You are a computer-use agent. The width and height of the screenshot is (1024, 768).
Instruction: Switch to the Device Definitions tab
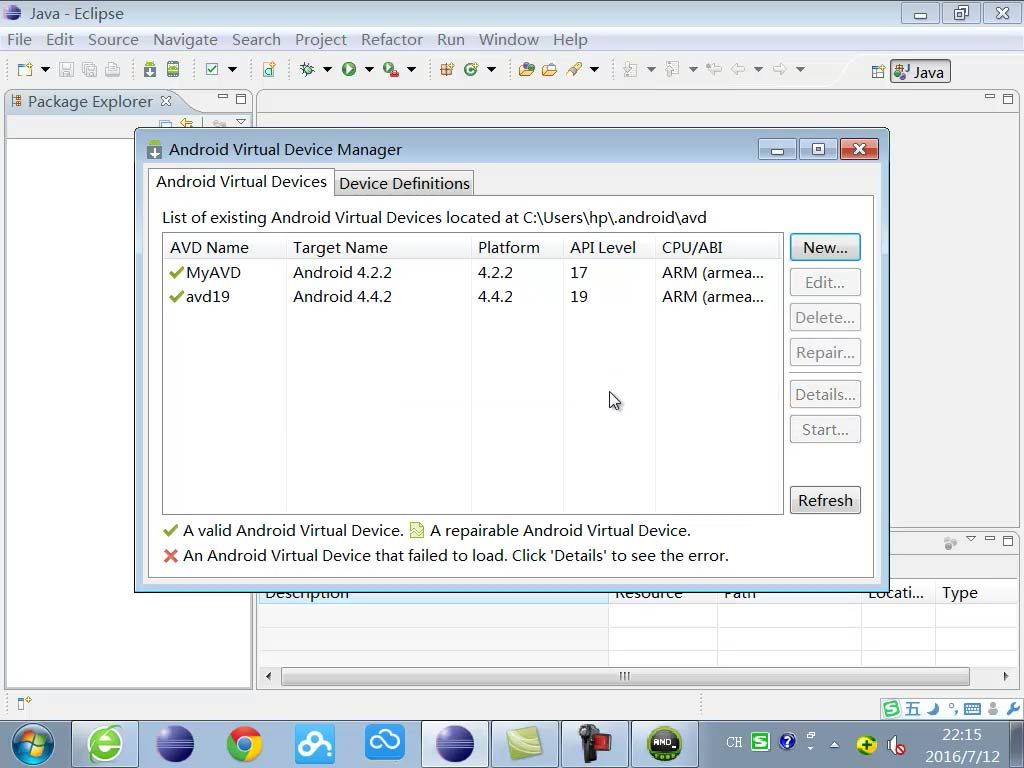404,184
